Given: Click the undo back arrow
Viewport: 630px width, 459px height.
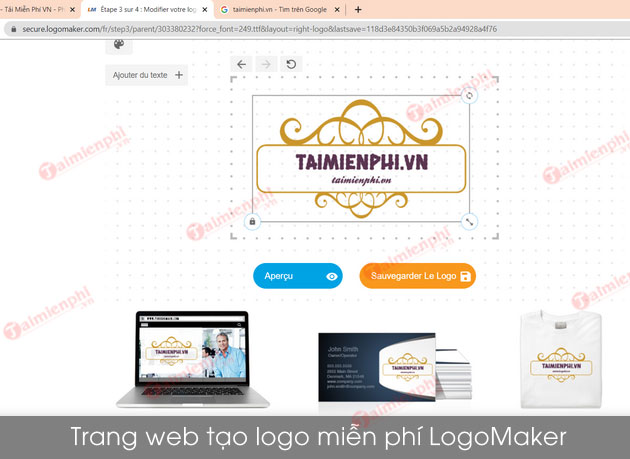Looking at the screenshot, I should coord(241,64).
